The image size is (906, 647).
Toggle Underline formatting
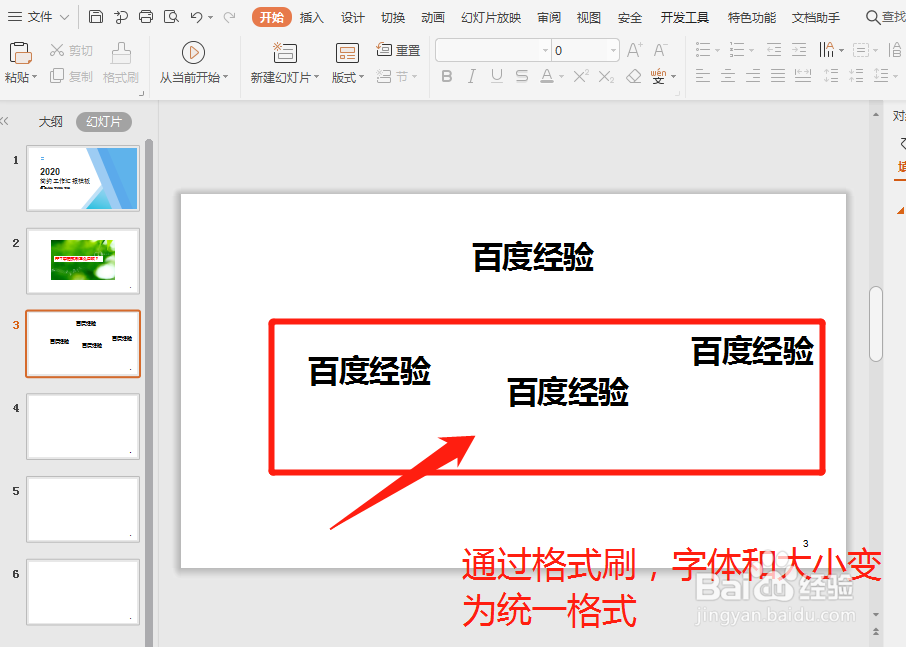(x=496, y=76)
